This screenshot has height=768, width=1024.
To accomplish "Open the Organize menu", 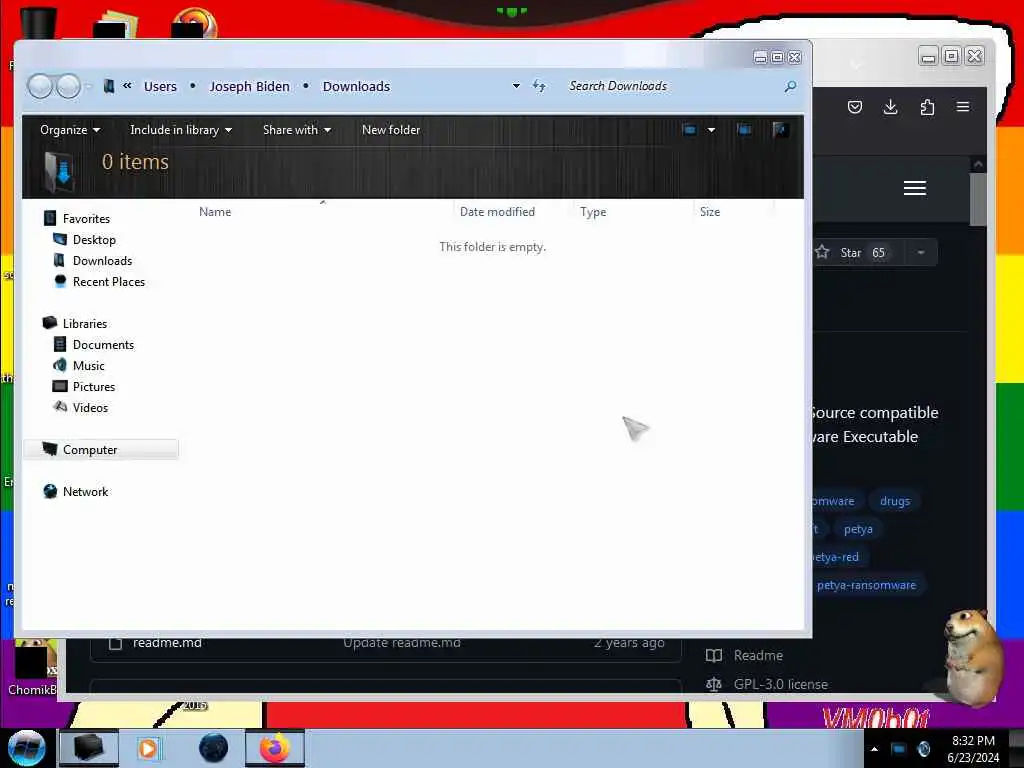I will coord(70,129).
